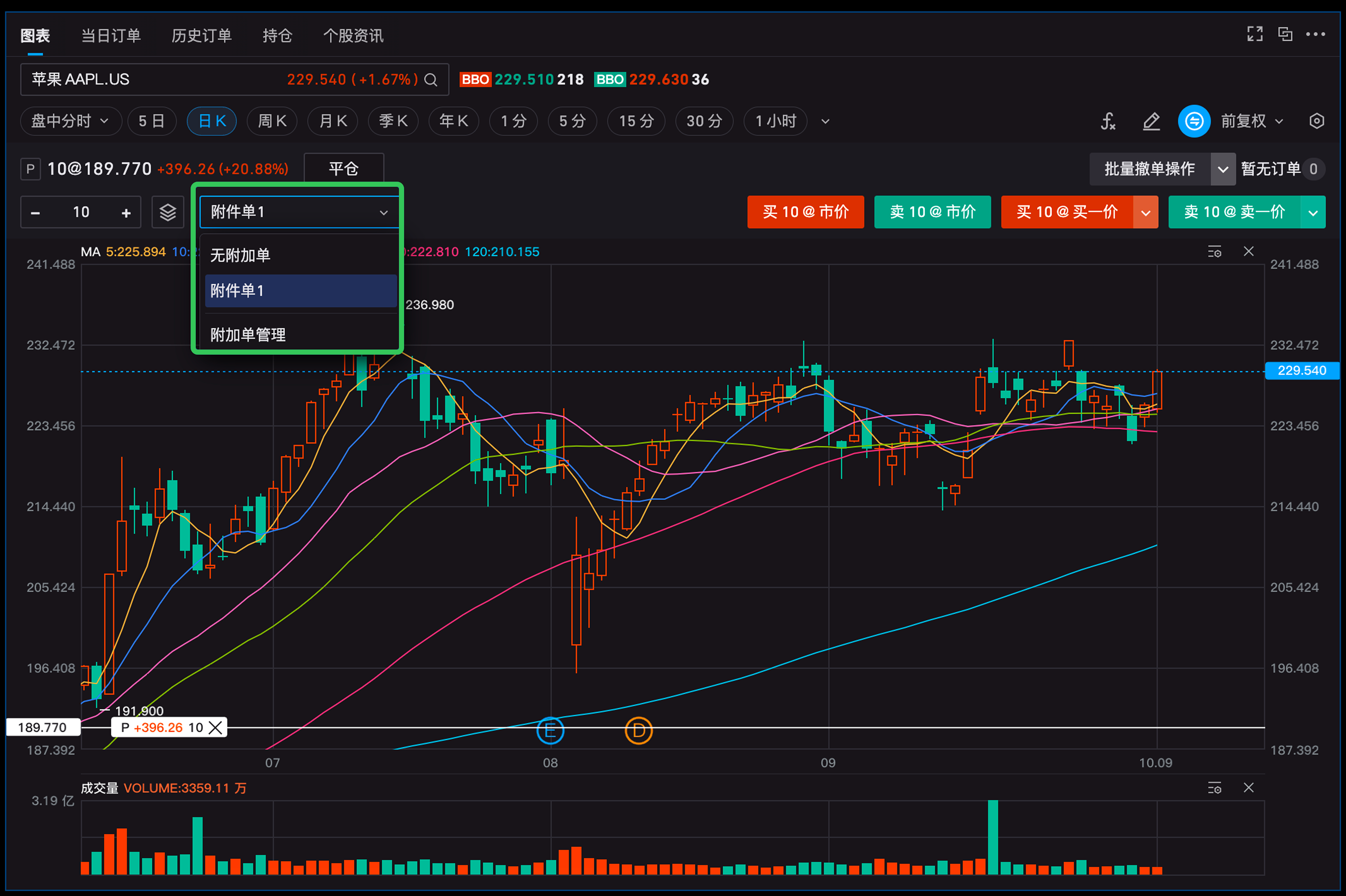Click the pop-out window icon
The width and height of the screenshot is (1346, 896).
coord(1285,34)
